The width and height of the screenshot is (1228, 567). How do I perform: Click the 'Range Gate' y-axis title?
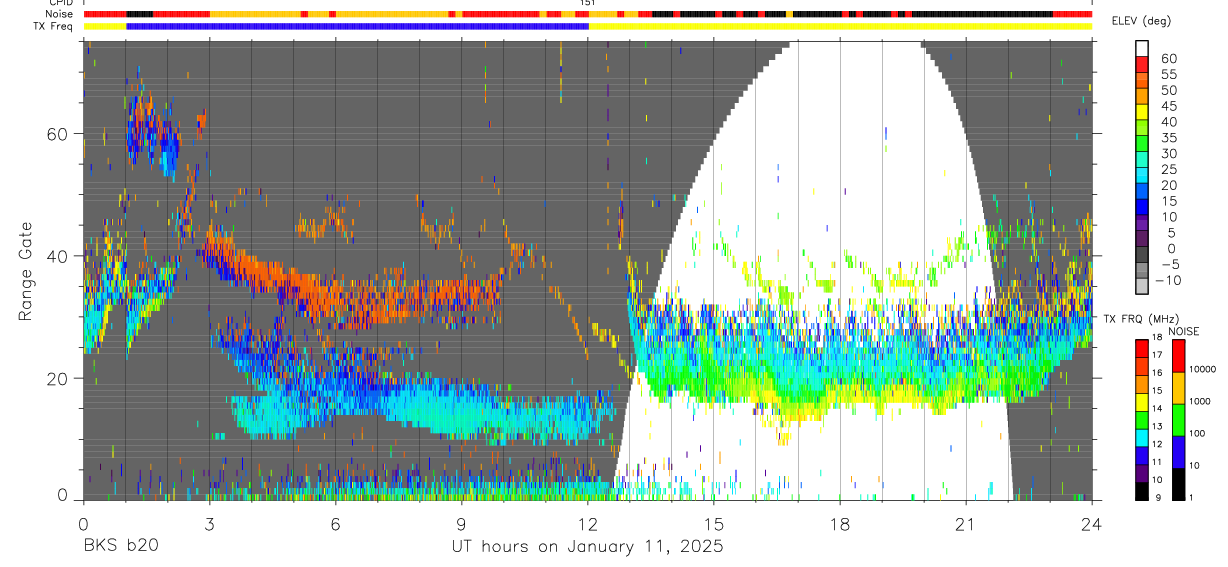point(26,271)
